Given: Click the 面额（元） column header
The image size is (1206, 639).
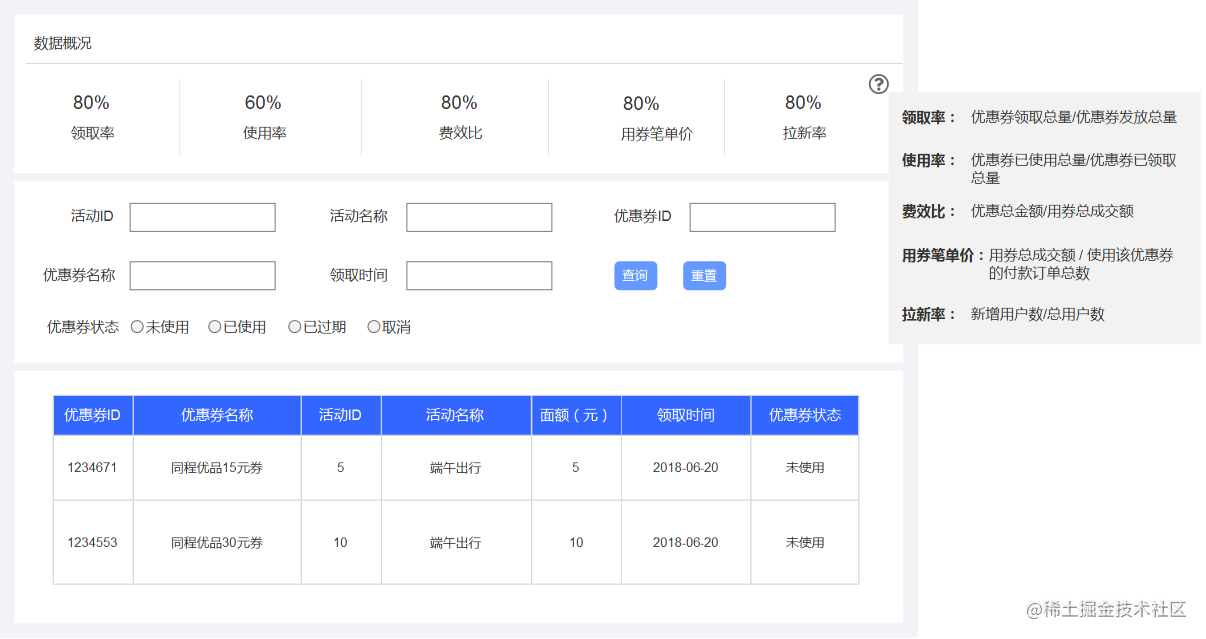Looking at the screenshot, I should click(x=576, y=415).
